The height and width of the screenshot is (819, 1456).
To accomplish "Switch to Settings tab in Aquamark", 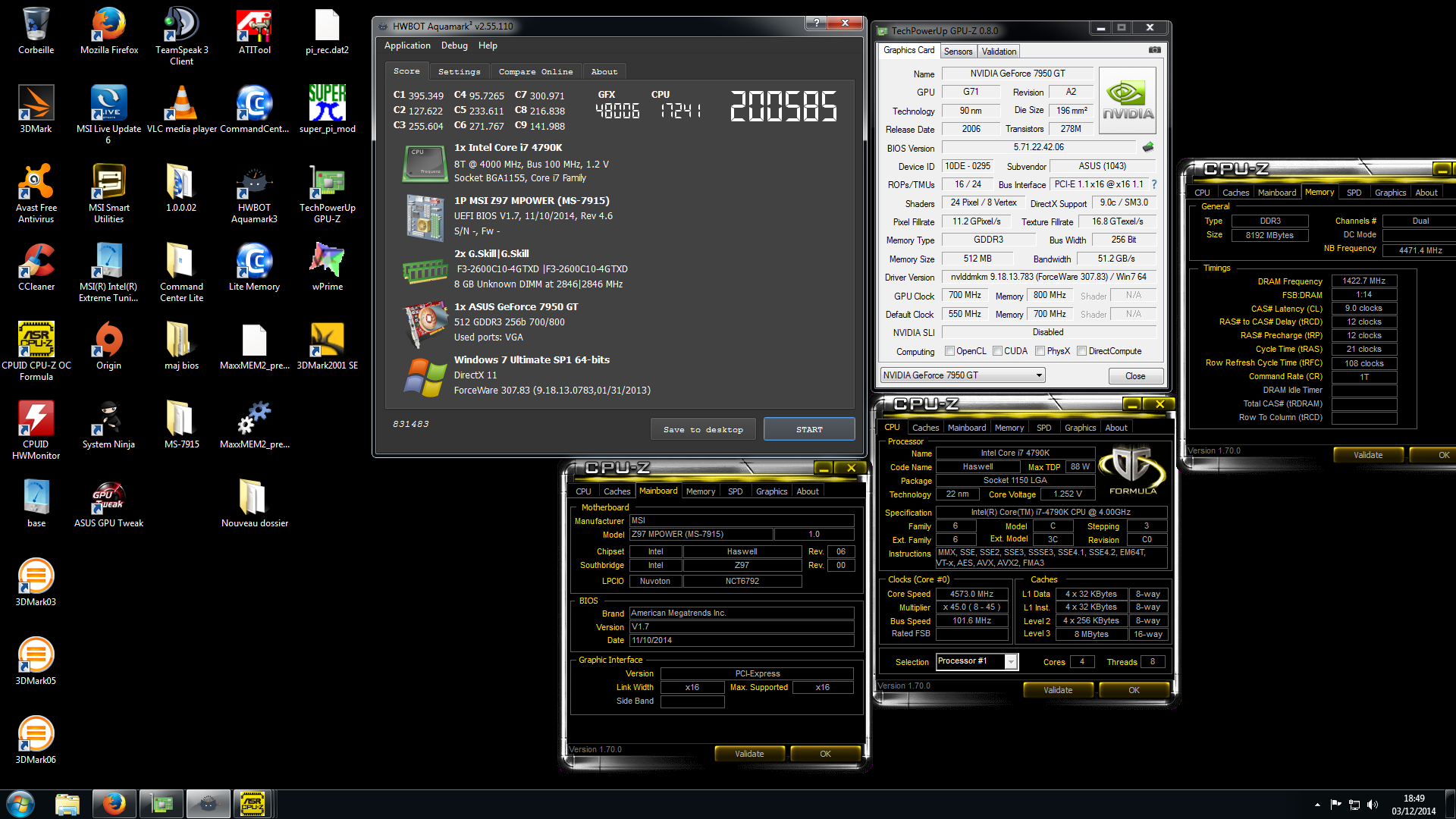I will (x=459, y=71).
